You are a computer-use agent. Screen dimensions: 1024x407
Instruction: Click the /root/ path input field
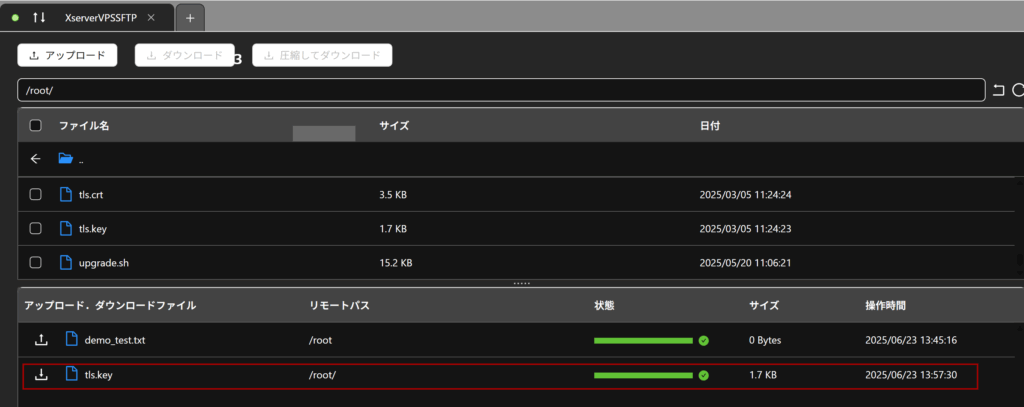click(x=500, y=90)
